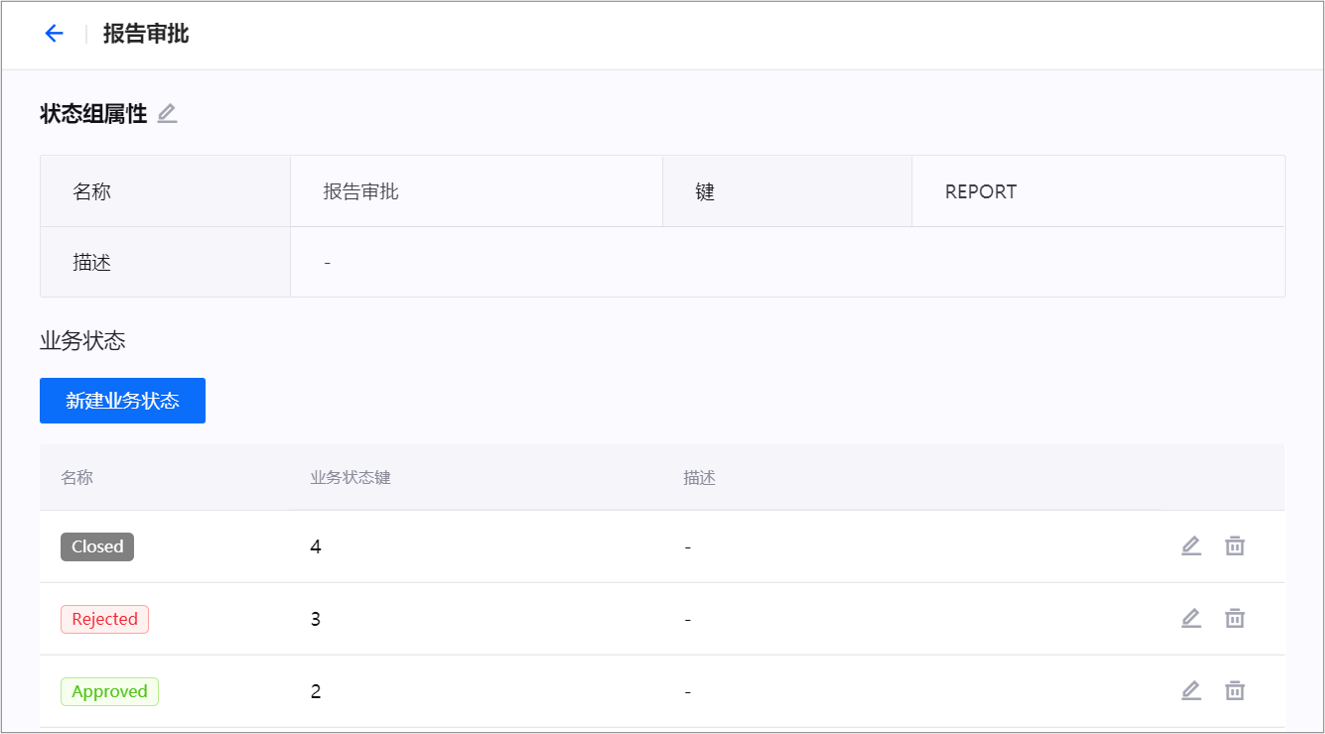
Task: Click state key 4 in the Closed row
Action: (x=316, y=547)
